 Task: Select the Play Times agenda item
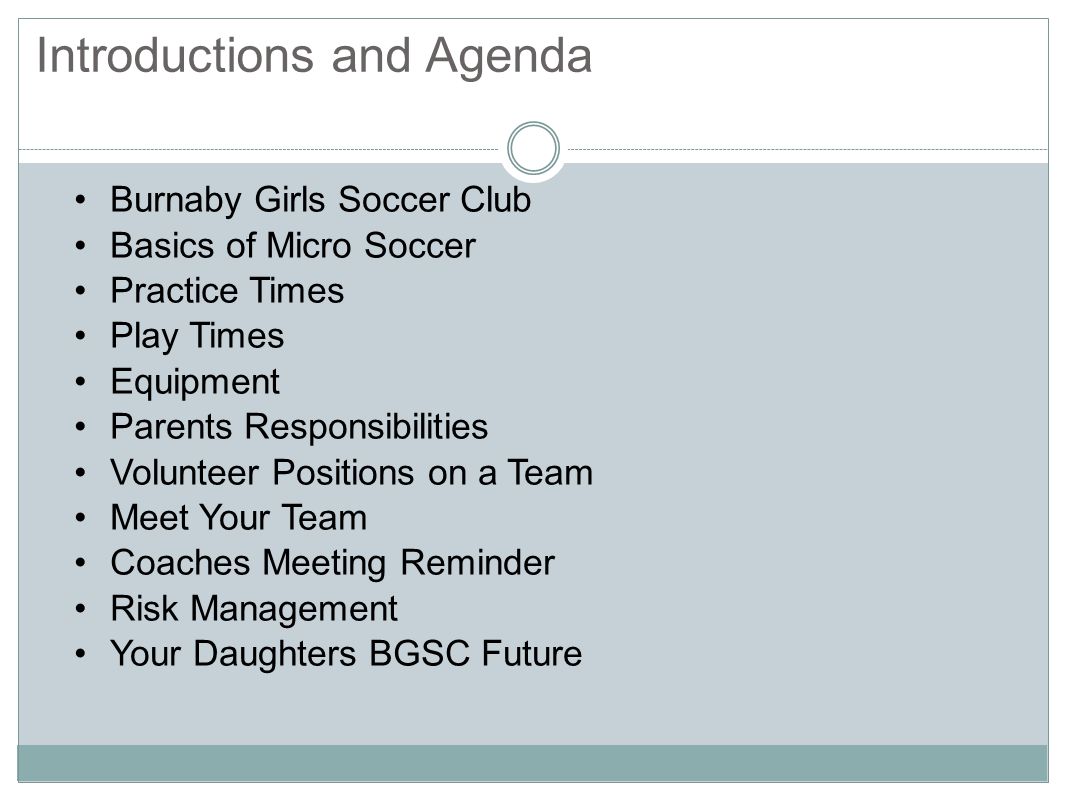(x=197, y=336)
